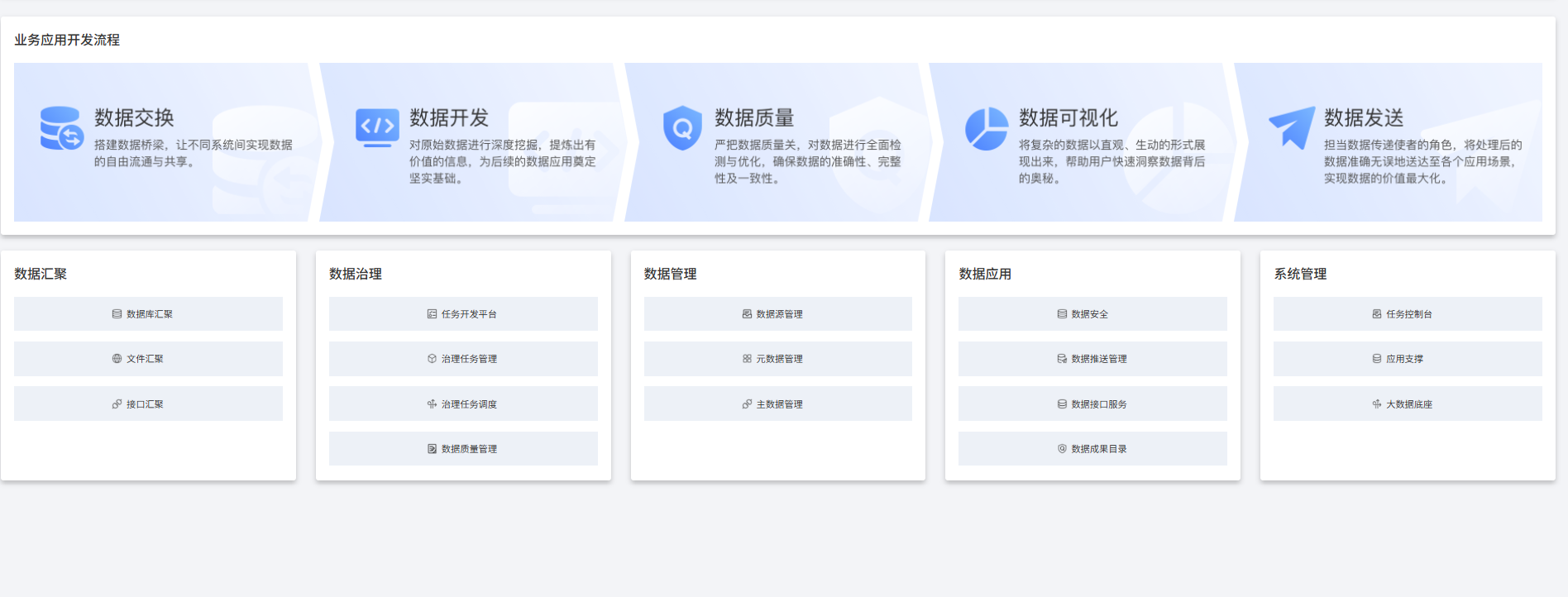The width and height of the screenshot is (1568, 597).
Task: Open 数据源管理
Action: pyautogui.click(x=778, y=314)
